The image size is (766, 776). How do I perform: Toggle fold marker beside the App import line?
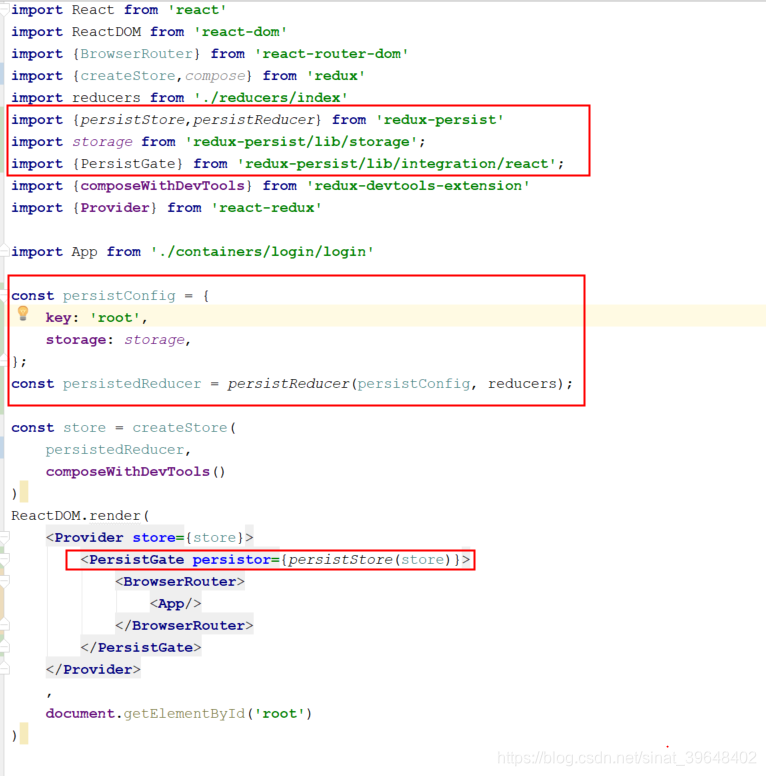[4, 251]
